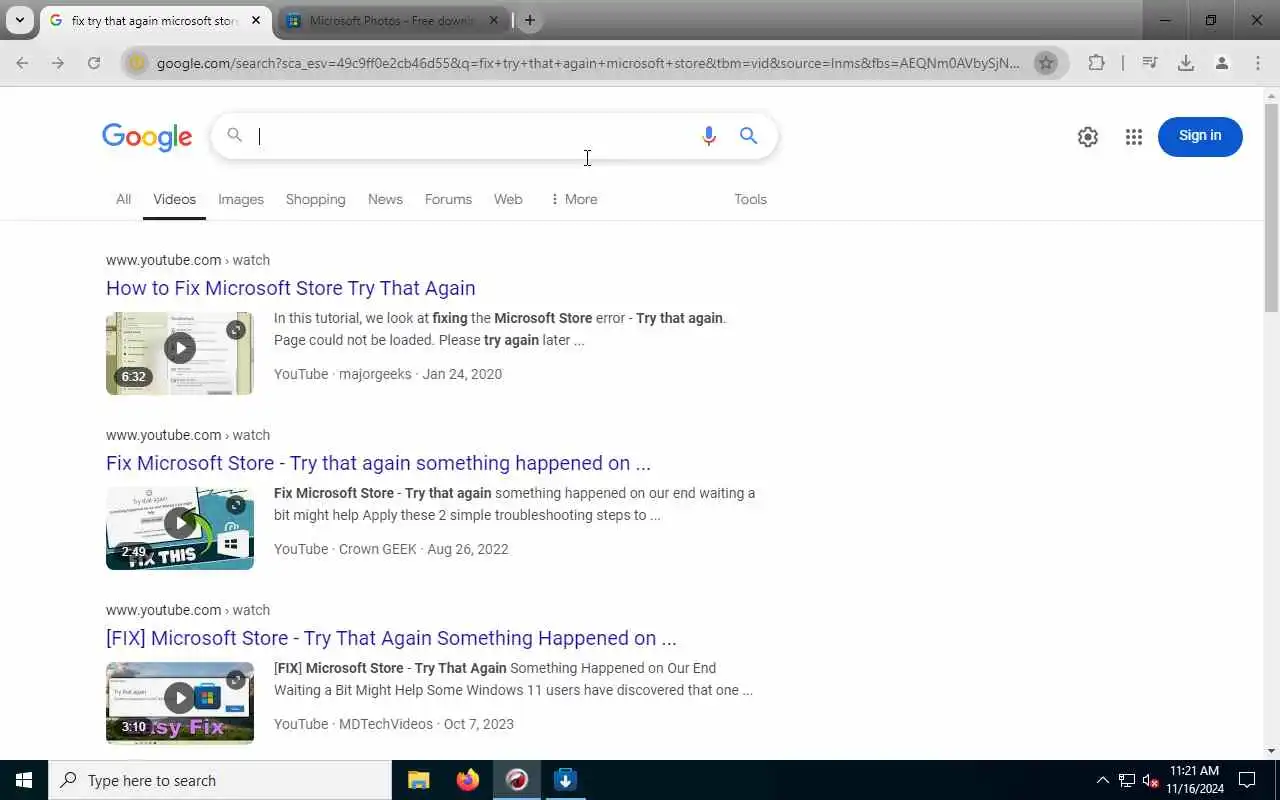Open media controls icon in toolbar

click(x=1150, y=63)
